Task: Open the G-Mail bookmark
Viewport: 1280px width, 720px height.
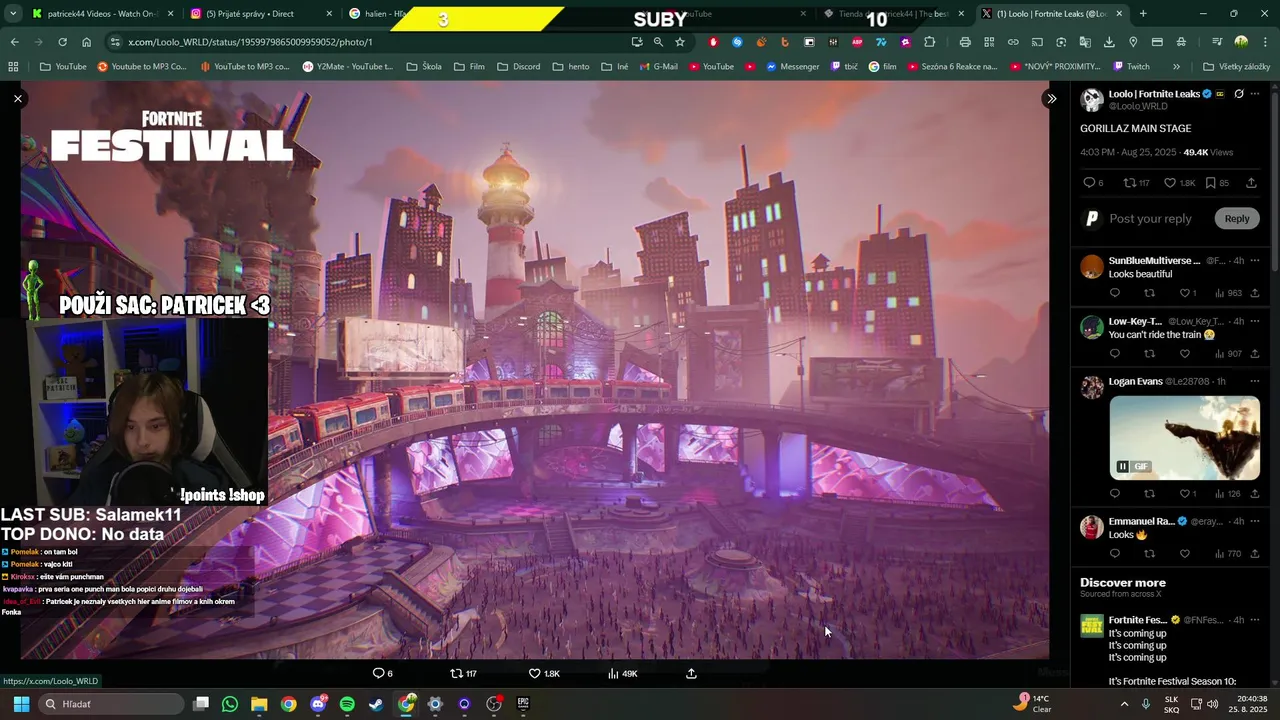Action: point(657,67)
